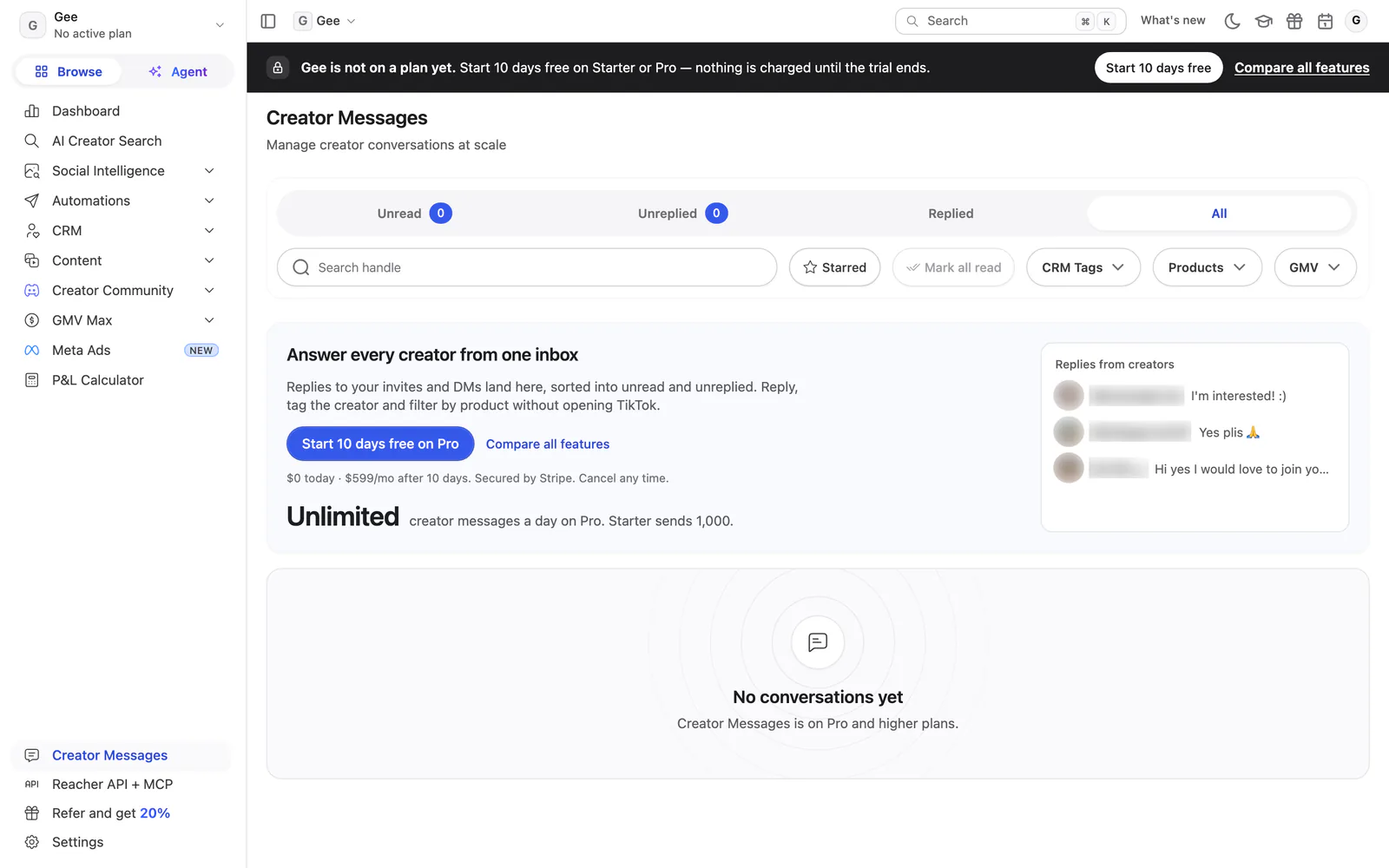Image resolution: width=1389 pixels, height=868 pixels.
Task: Expand Automations section
Action: click(x=122, y=201)
